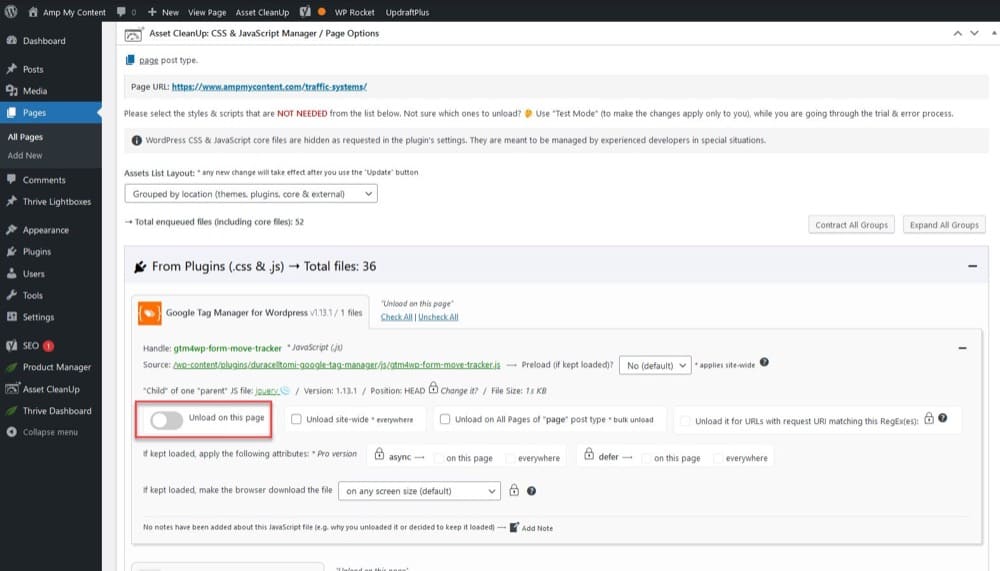Open Asset CleanUp in admin bar
1000x571 pixels.
[262, 12]
